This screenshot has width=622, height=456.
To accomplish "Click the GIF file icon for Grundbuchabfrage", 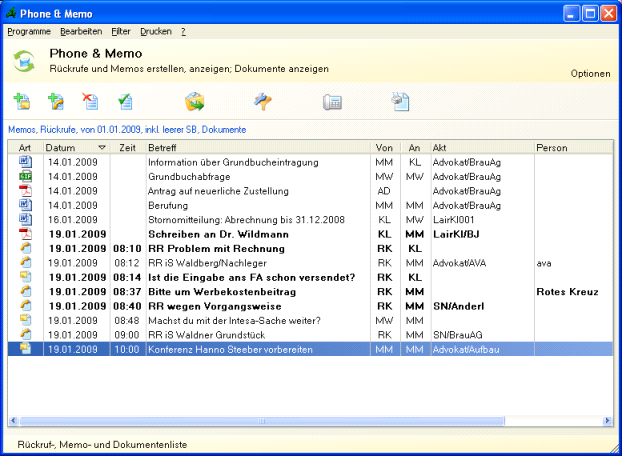I will 25,176.
